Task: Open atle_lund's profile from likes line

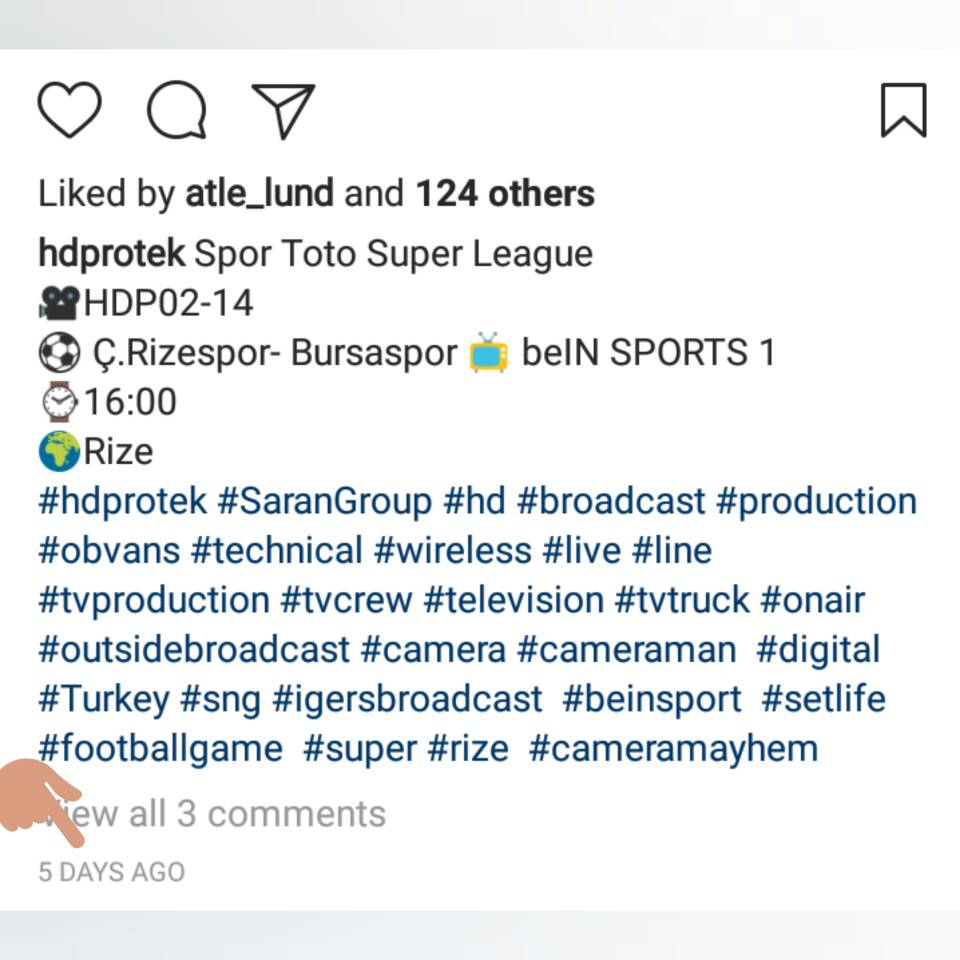Action: [x=259, y=194]
